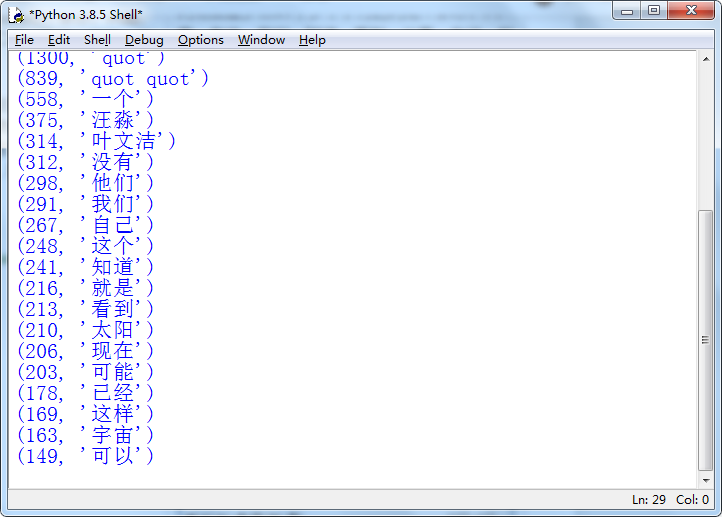This screenshot has width=722, height=517.
Task: Click the scroll up arrow
Action: pyautogui.click(x=706, y=59)
